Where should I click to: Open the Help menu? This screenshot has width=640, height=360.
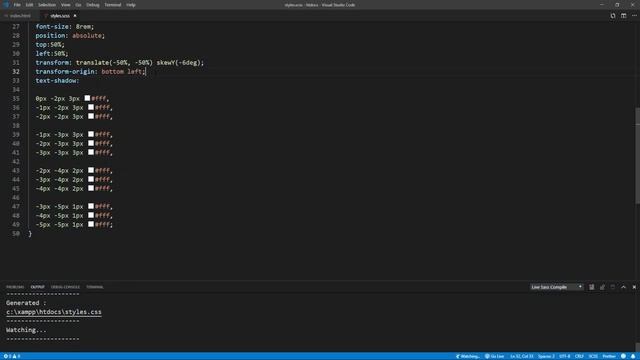click(x=131, y=5)
